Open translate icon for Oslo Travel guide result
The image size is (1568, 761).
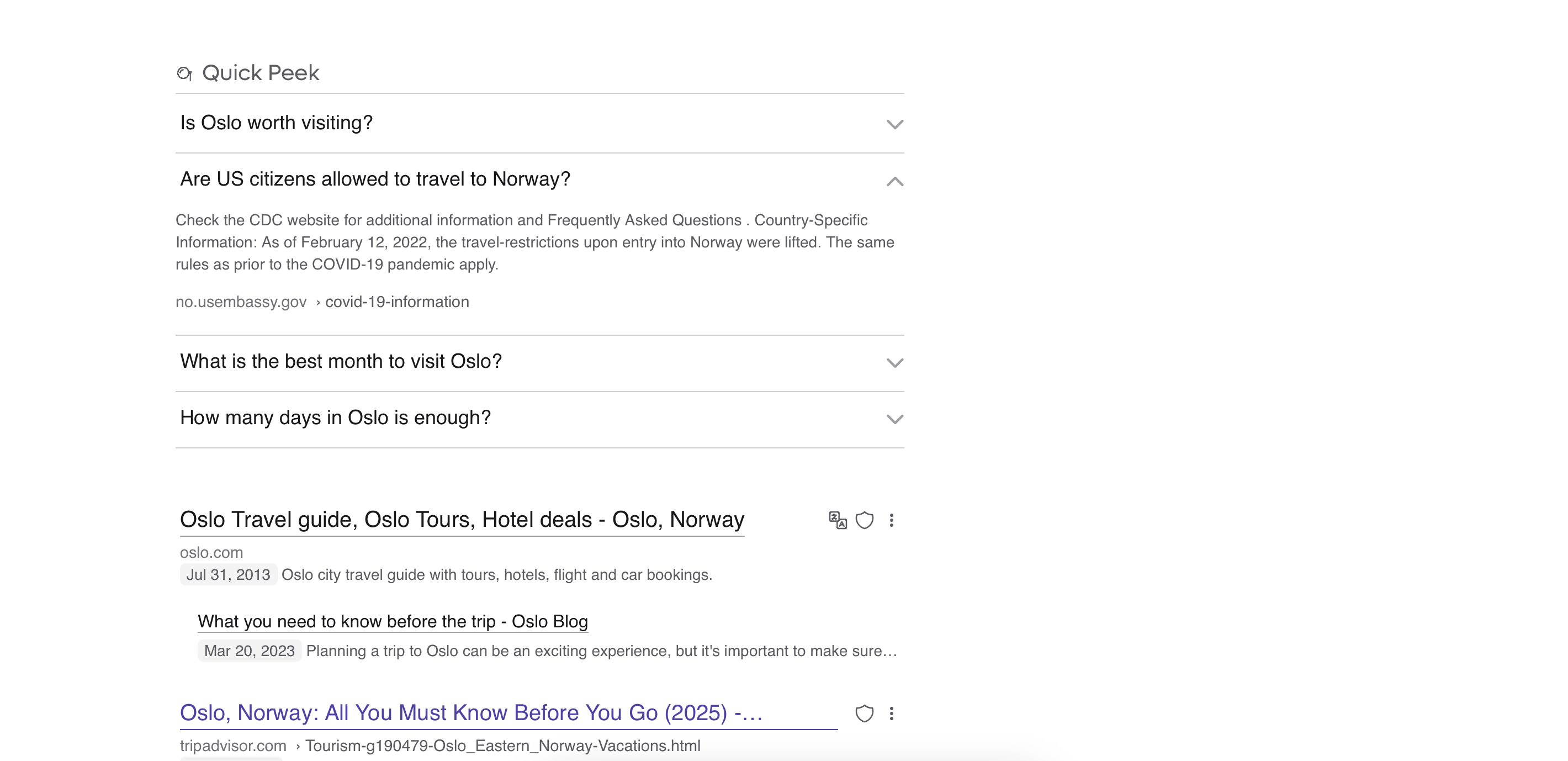tap(838, 521)
